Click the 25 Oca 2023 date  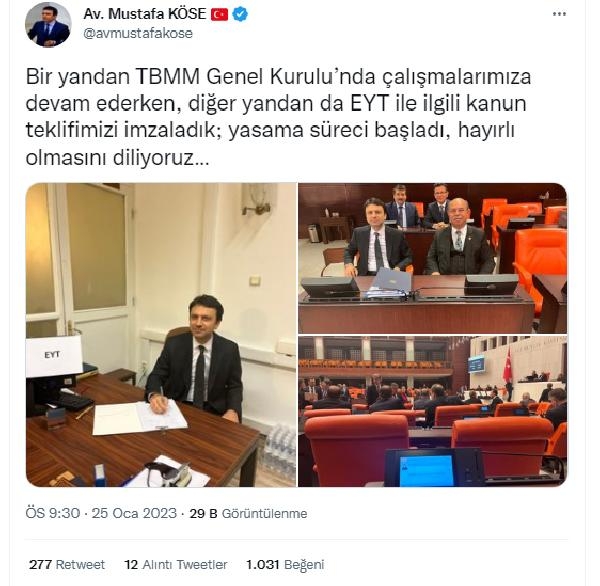click(134, 513)
